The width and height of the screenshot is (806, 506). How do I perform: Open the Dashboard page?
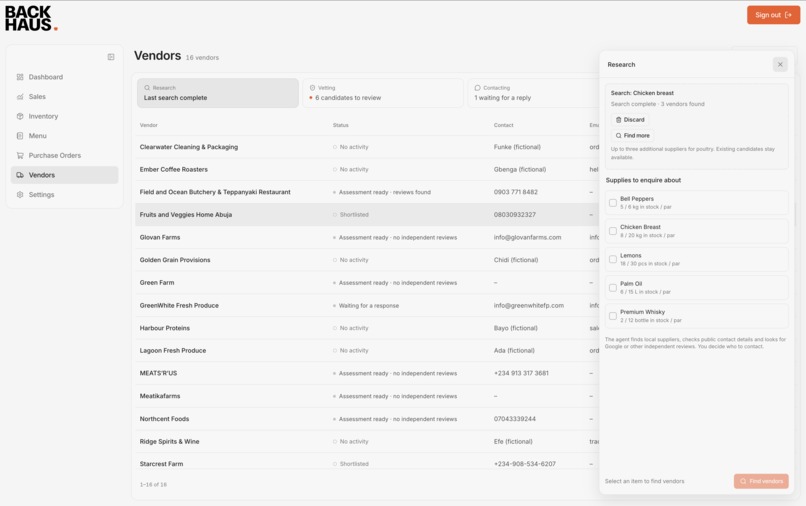tap(64, 77)
